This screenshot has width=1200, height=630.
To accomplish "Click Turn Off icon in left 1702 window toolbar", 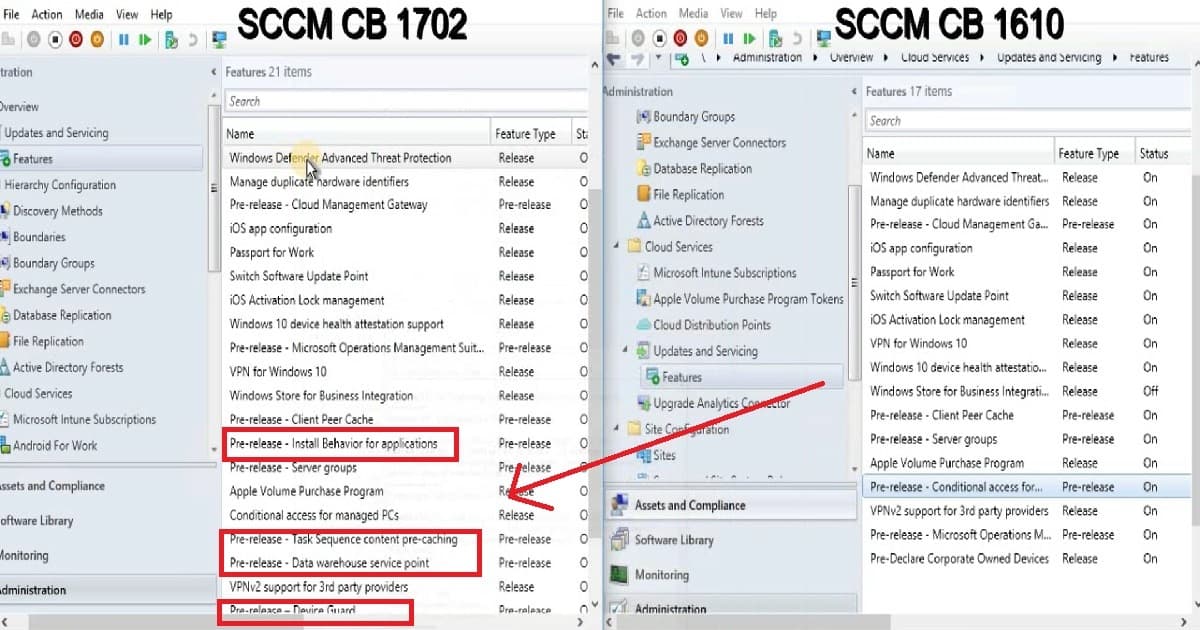I will 55,39.
